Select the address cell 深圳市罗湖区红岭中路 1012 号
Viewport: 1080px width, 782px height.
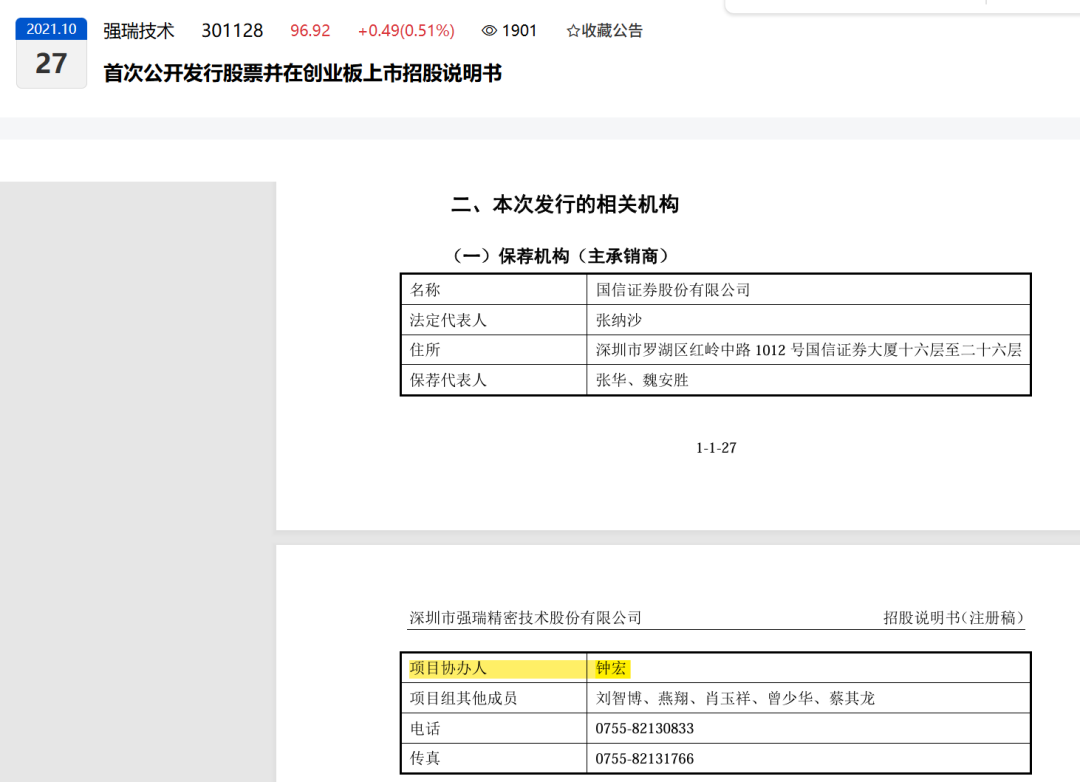809,350
